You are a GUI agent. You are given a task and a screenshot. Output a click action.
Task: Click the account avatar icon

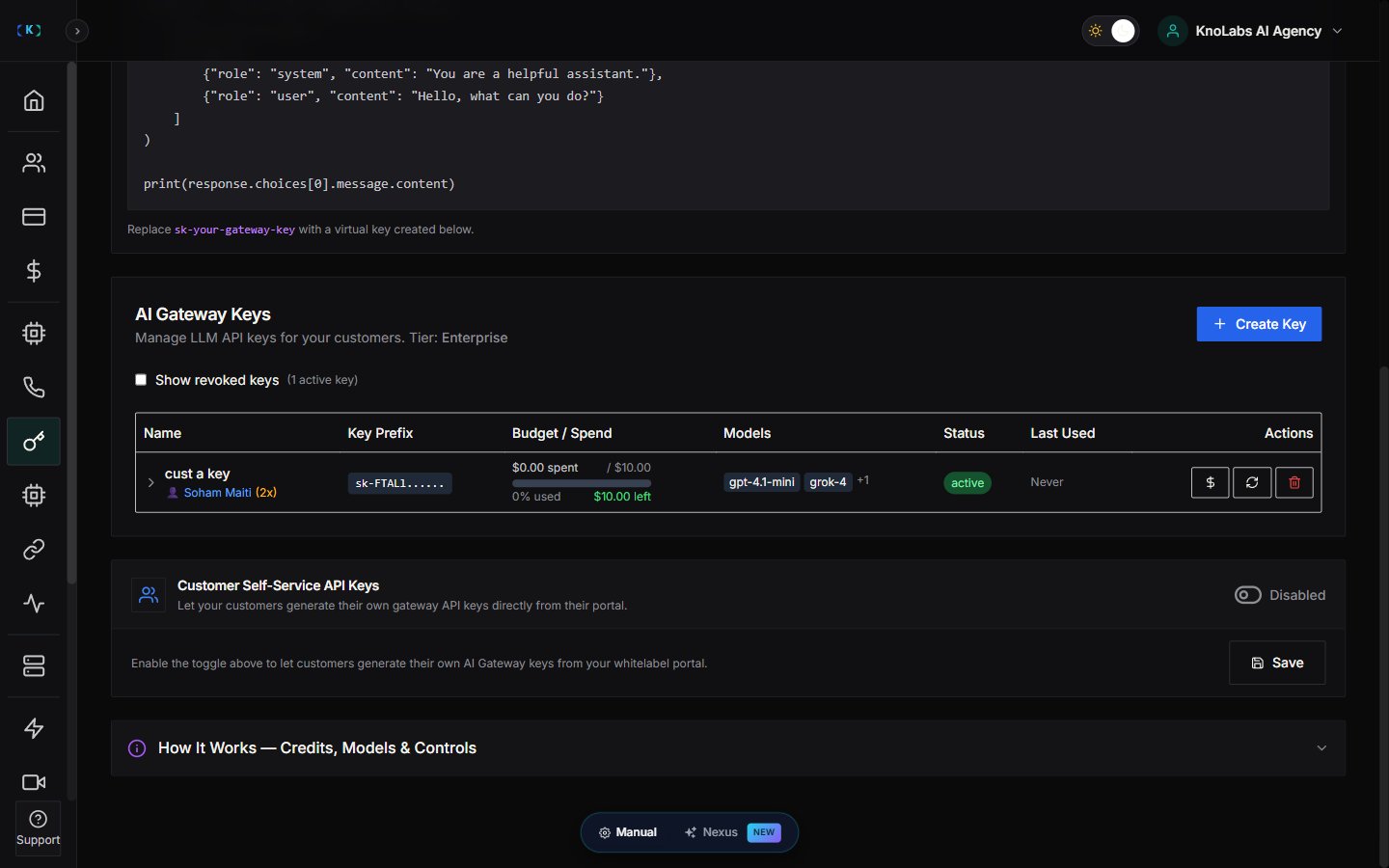[x=1173, y=31]
